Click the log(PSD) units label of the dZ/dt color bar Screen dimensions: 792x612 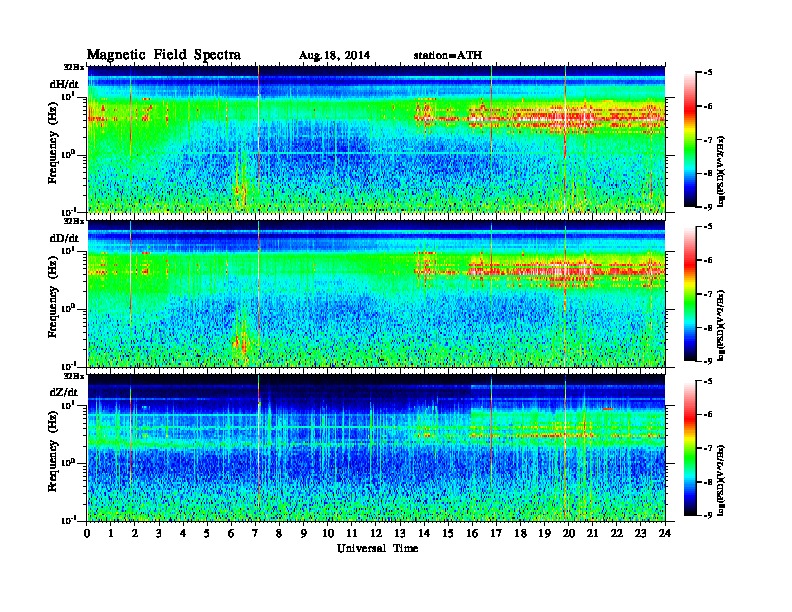coord(722,480)
